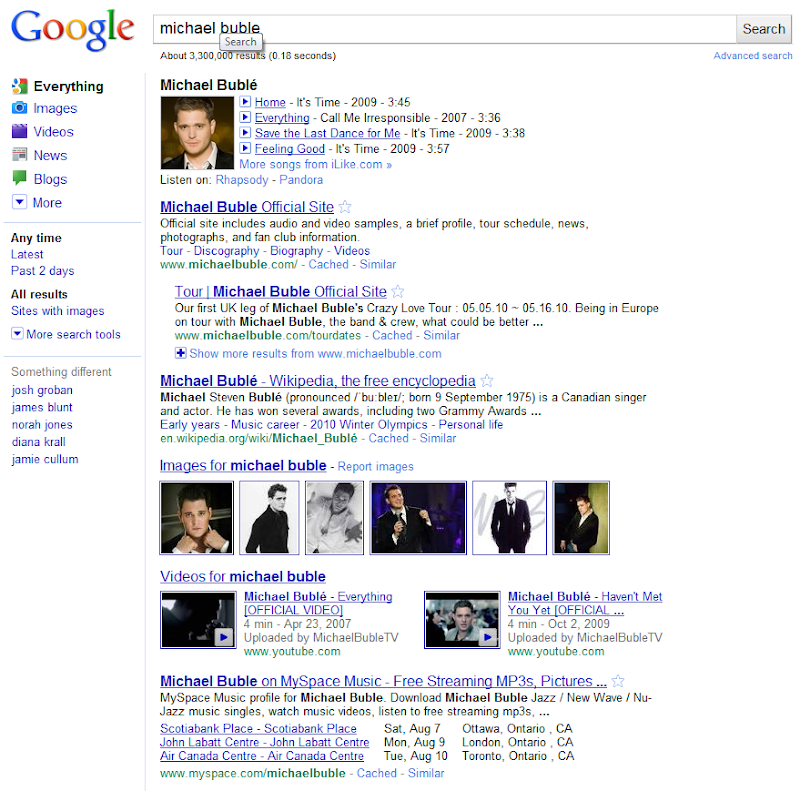
Task: Expand plus icon for more michaelbuble.com results
Action: [x=180, y=353]
